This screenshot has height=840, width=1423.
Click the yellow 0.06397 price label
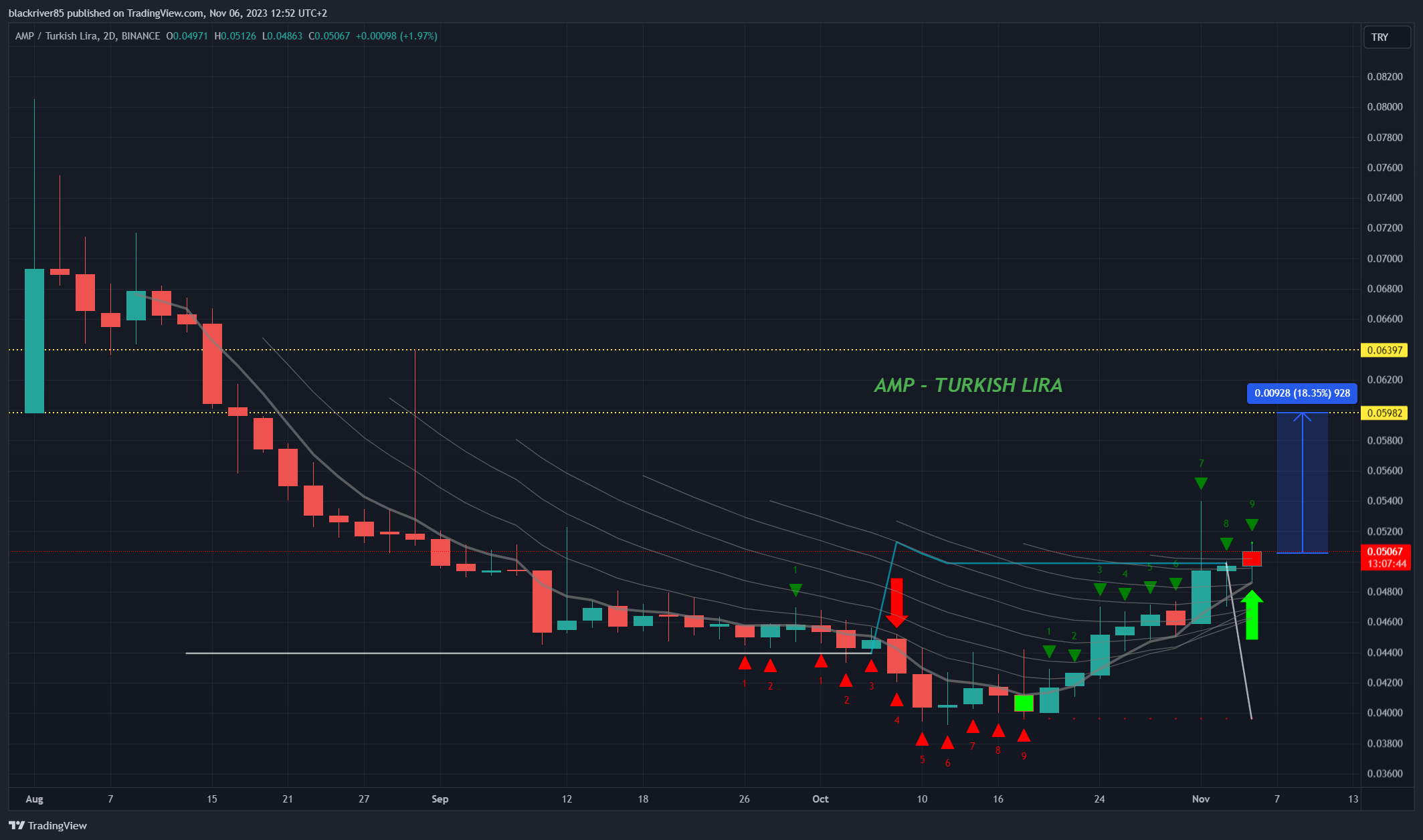pos(1384,350)
